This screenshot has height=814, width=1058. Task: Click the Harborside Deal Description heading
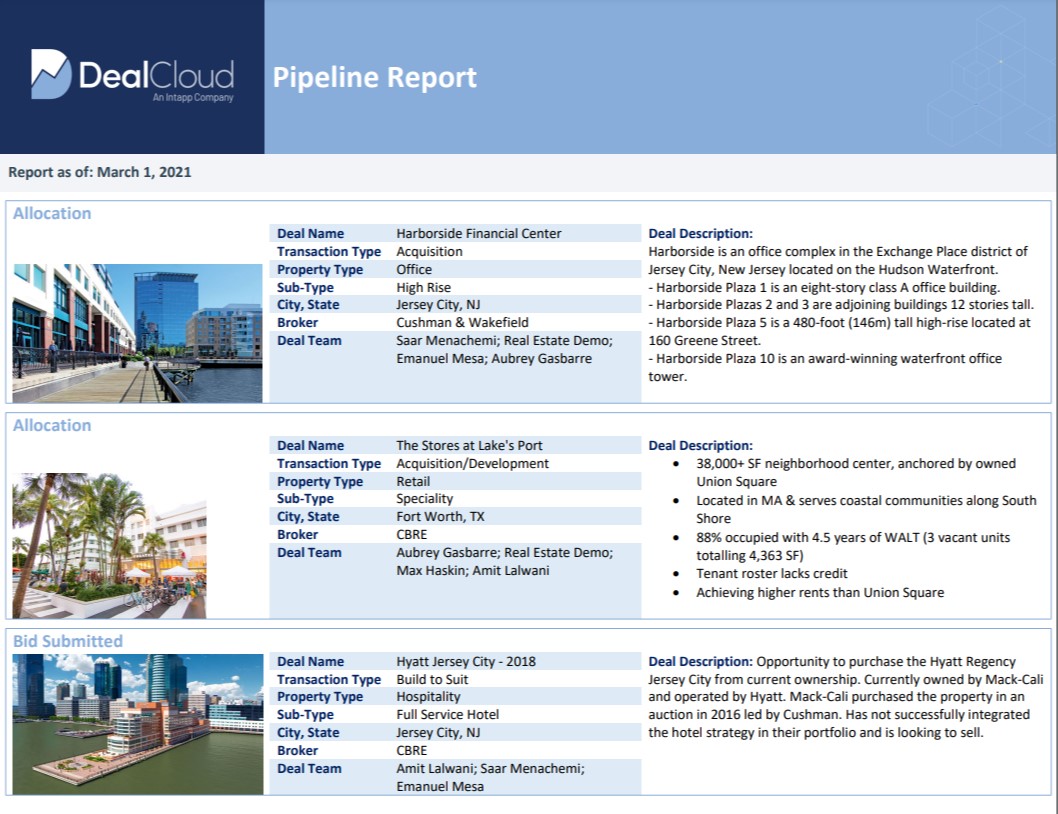click(700, 233)
